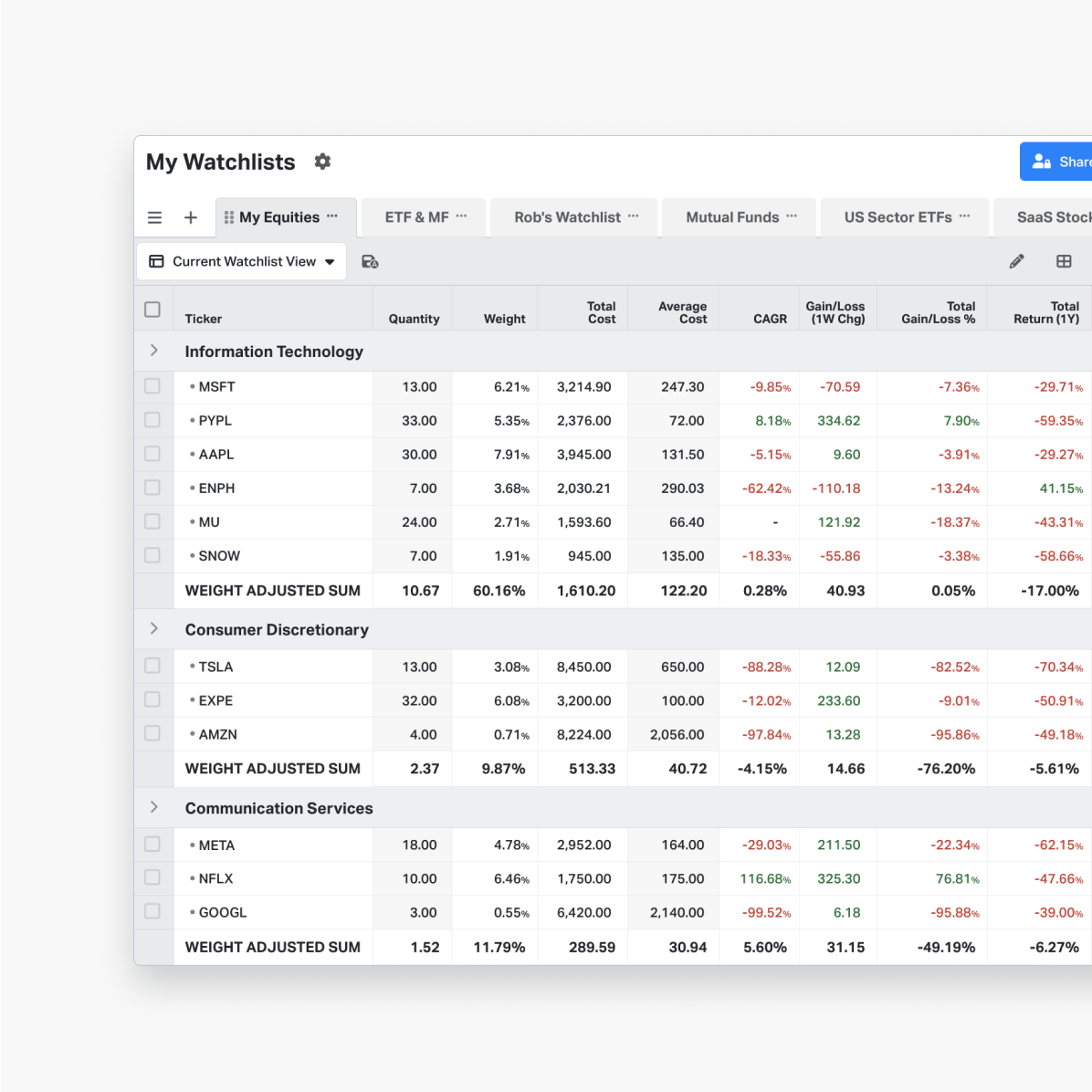Click the My Equities drag handle icon
This screenshot has width=1092, height=1092.
coord(228,218)
